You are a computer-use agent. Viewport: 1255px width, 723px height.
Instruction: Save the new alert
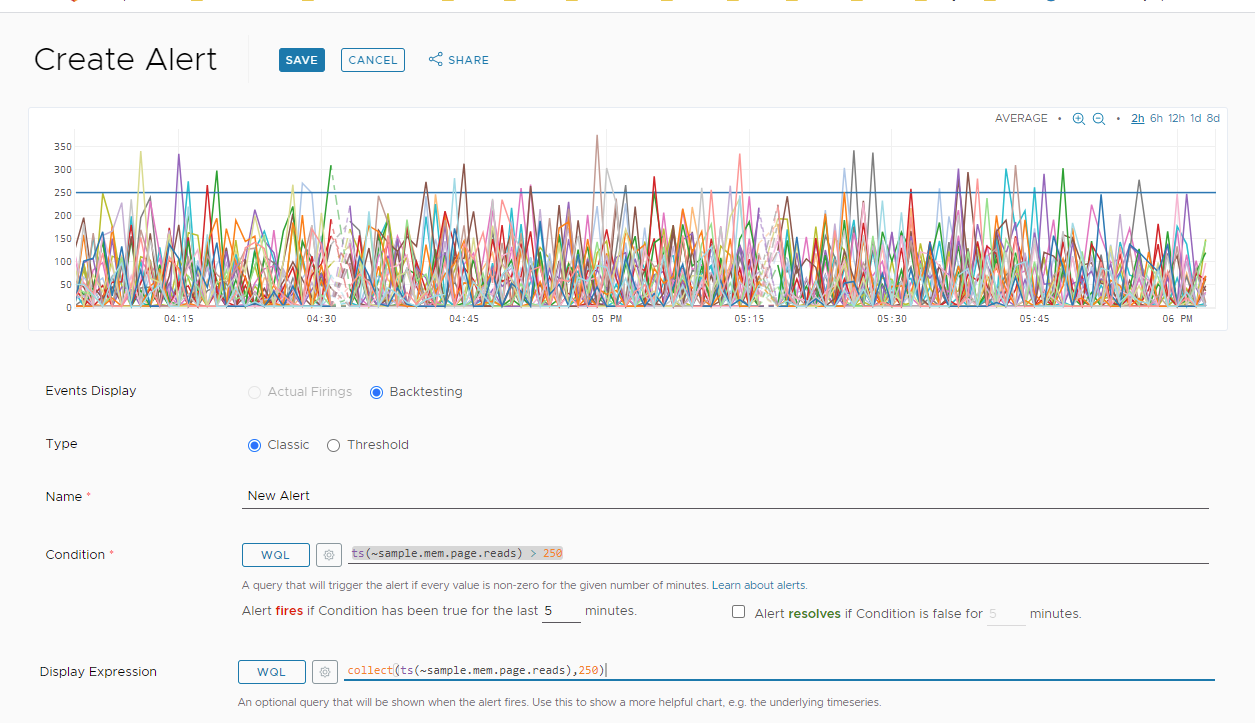coord(301,60)
